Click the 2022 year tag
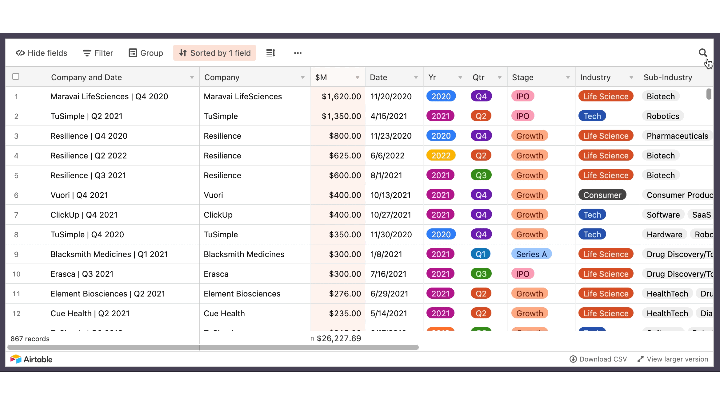The width and height of the screenshot is (720, 405). 441,156
